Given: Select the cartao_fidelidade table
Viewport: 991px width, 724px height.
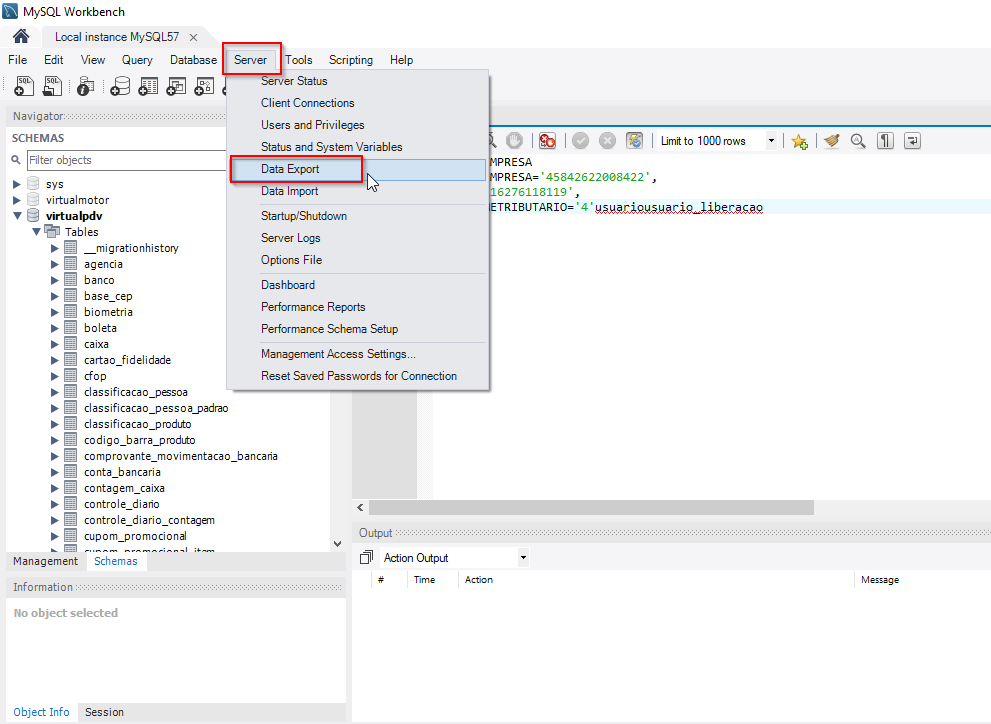Looking at the screenshot, I should 127,360.
